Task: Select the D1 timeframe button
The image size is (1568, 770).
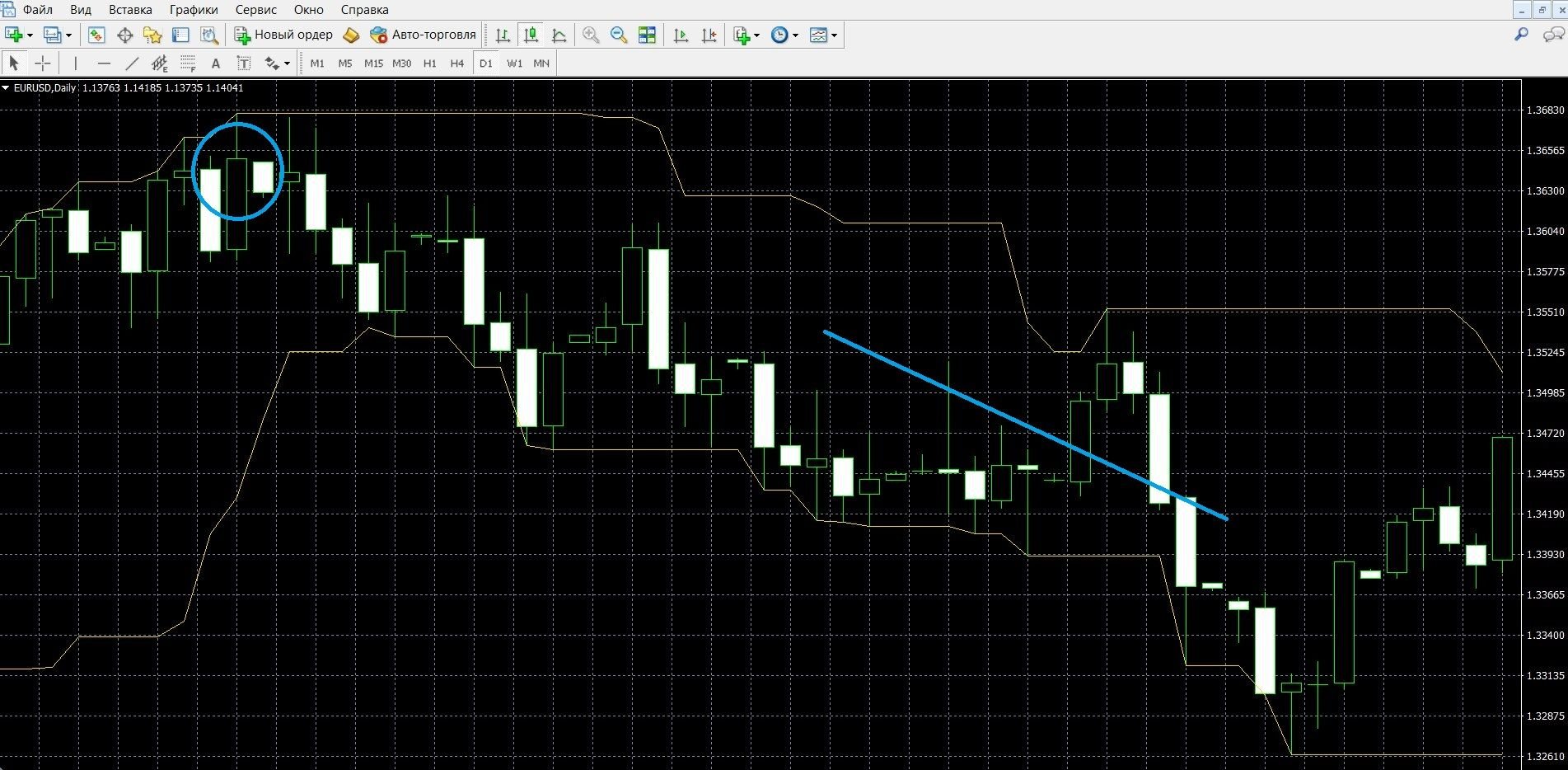Action: click(486, 63)
